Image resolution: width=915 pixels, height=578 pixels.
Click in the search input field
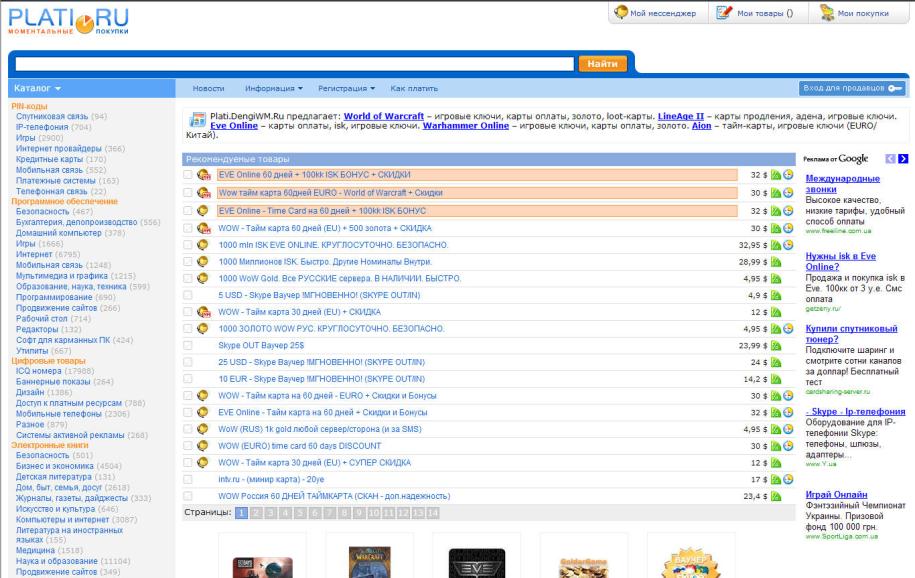[295, 64]
